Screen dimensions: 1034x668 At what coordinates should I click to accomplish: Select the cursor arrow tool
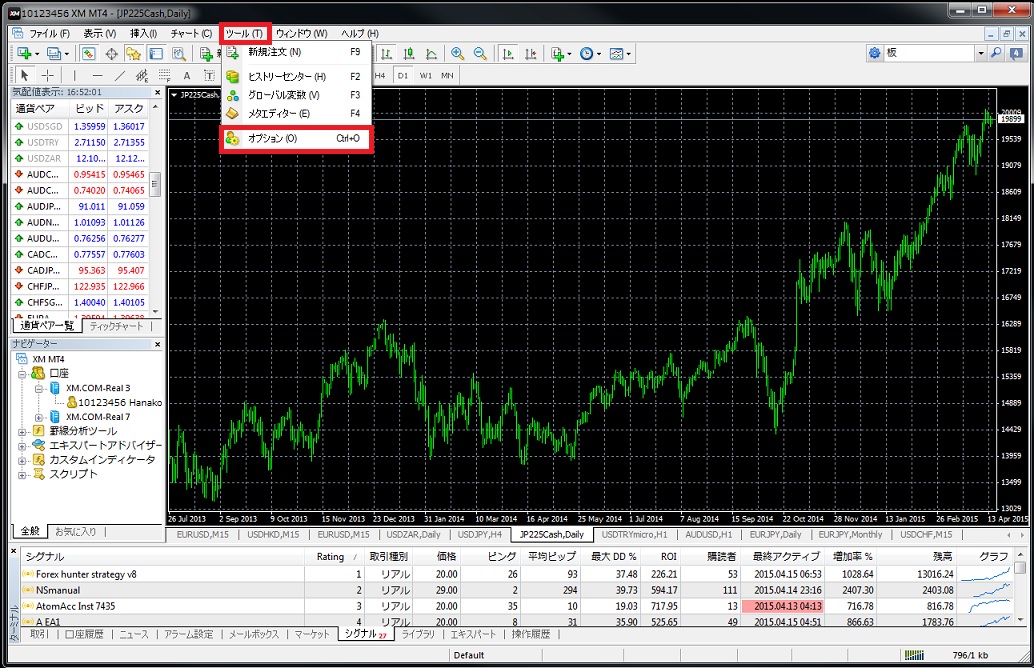24,75
